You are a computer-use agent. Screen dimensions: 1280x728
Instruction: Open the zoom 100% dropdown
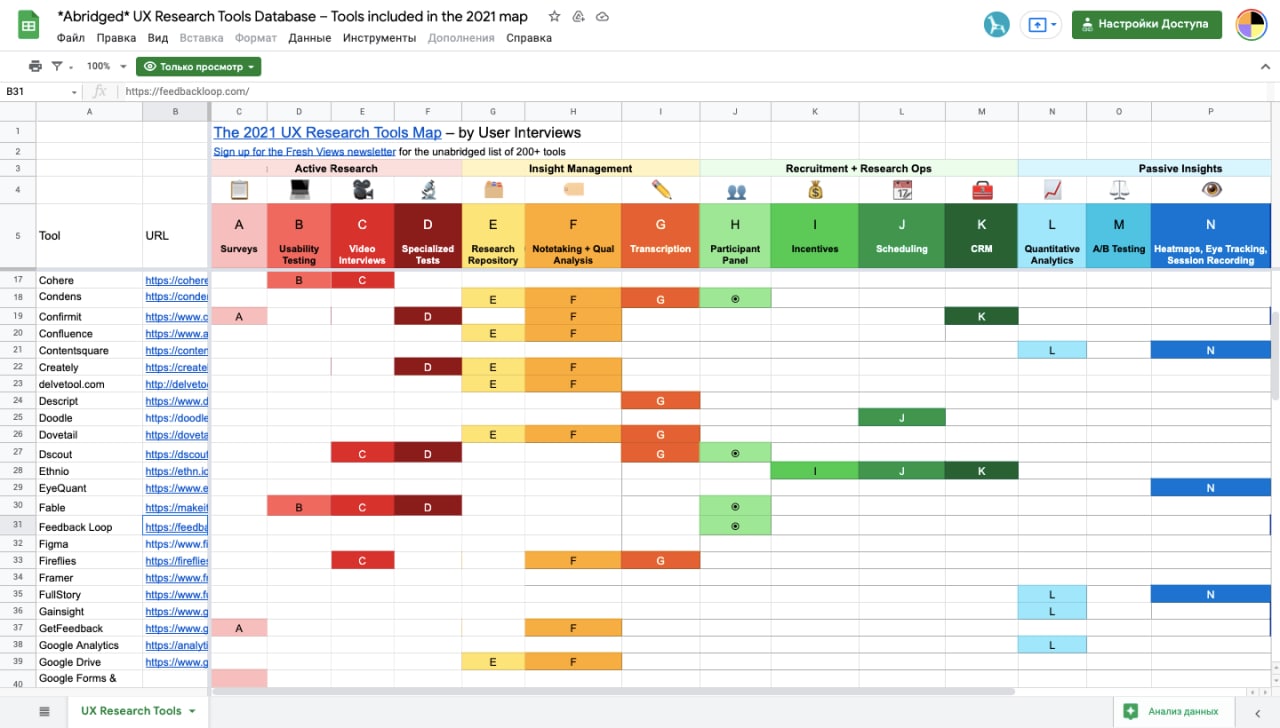[x=107, y=66]
